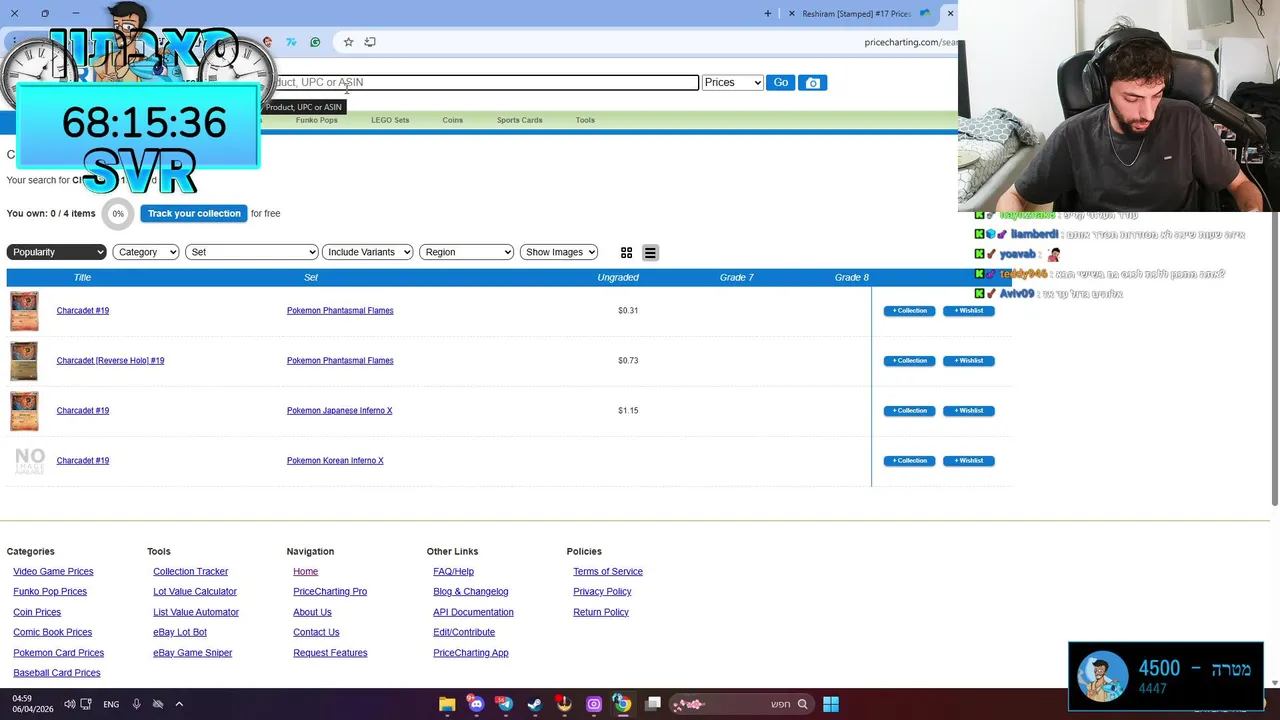Open the Funko Pops nav menu
Image resolution: width=1280 pixels, height=720 pixels.
point(316,120)
